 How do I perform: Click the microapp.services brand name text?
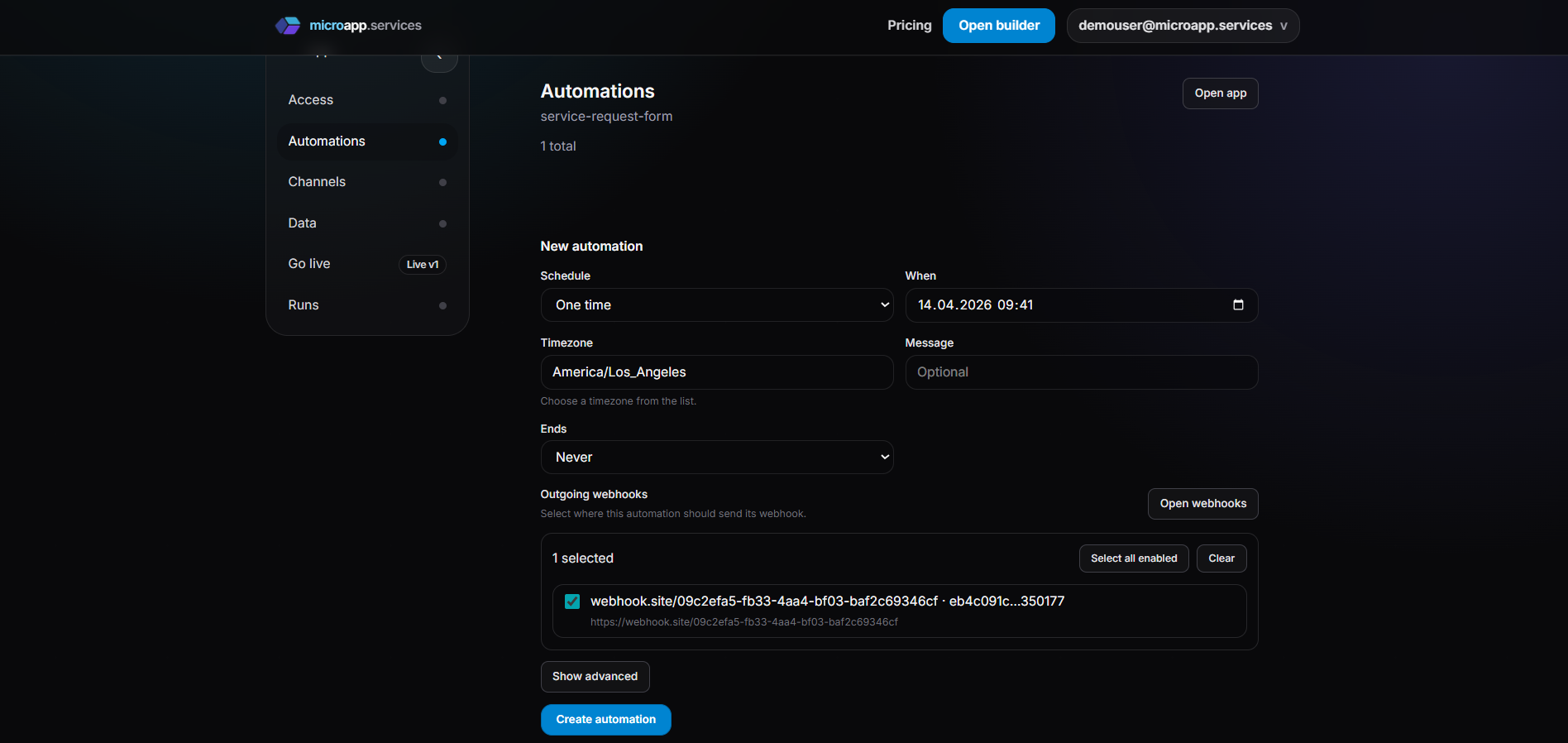[x=366, y=26]
